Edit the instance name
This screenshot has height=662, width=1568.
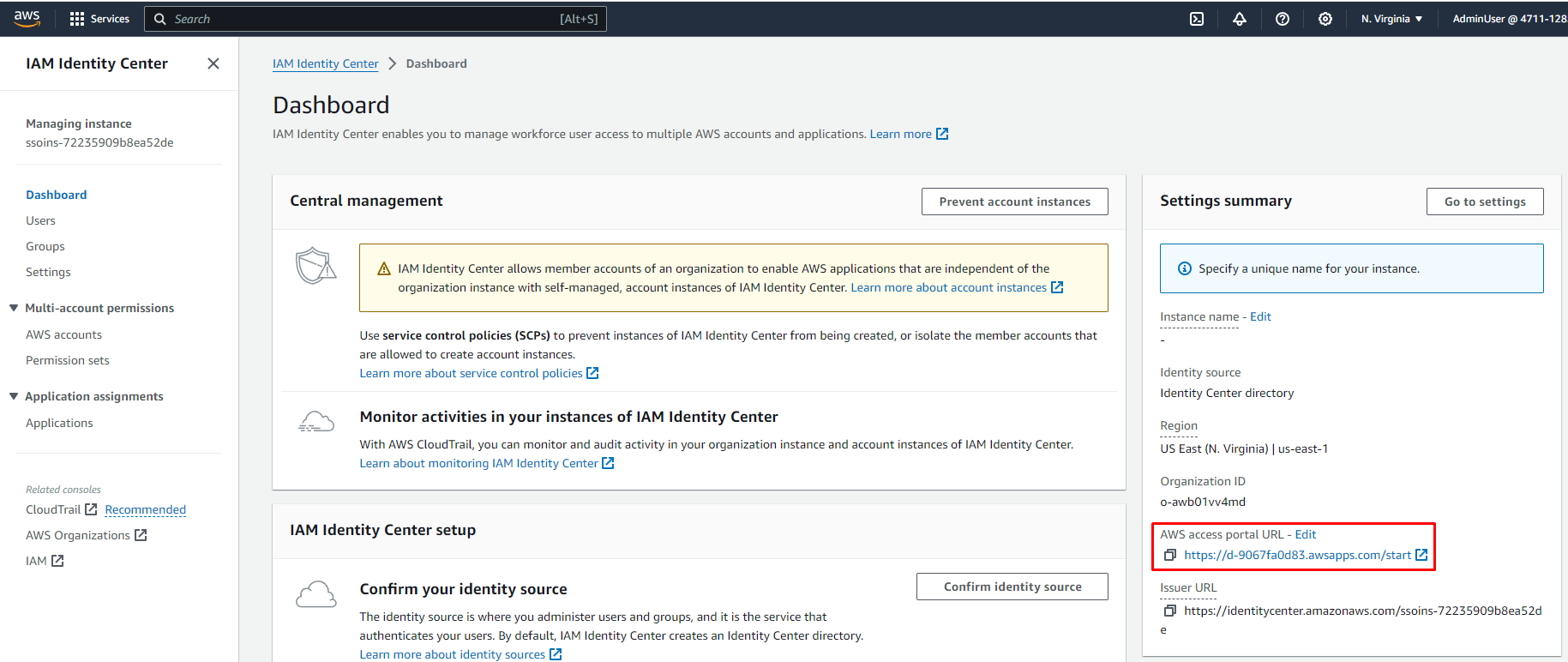1260,316
